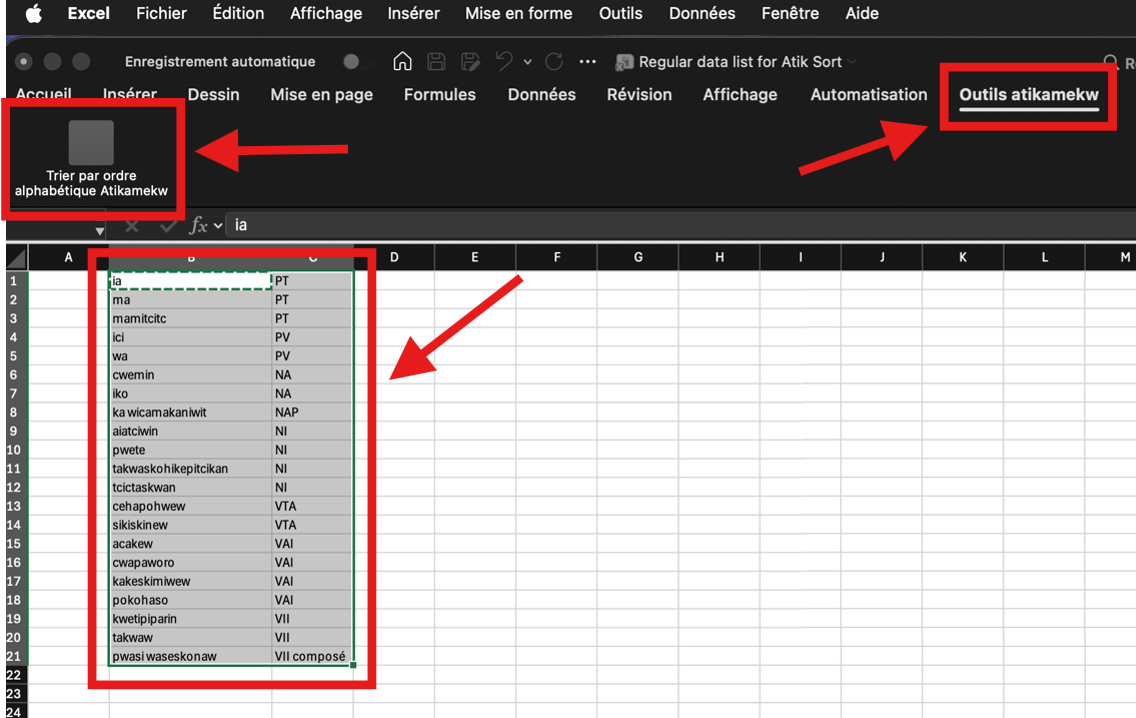This screenshot has height=718, width=1136.
Task: Open the Excel application menu
Action: (88, 13)
